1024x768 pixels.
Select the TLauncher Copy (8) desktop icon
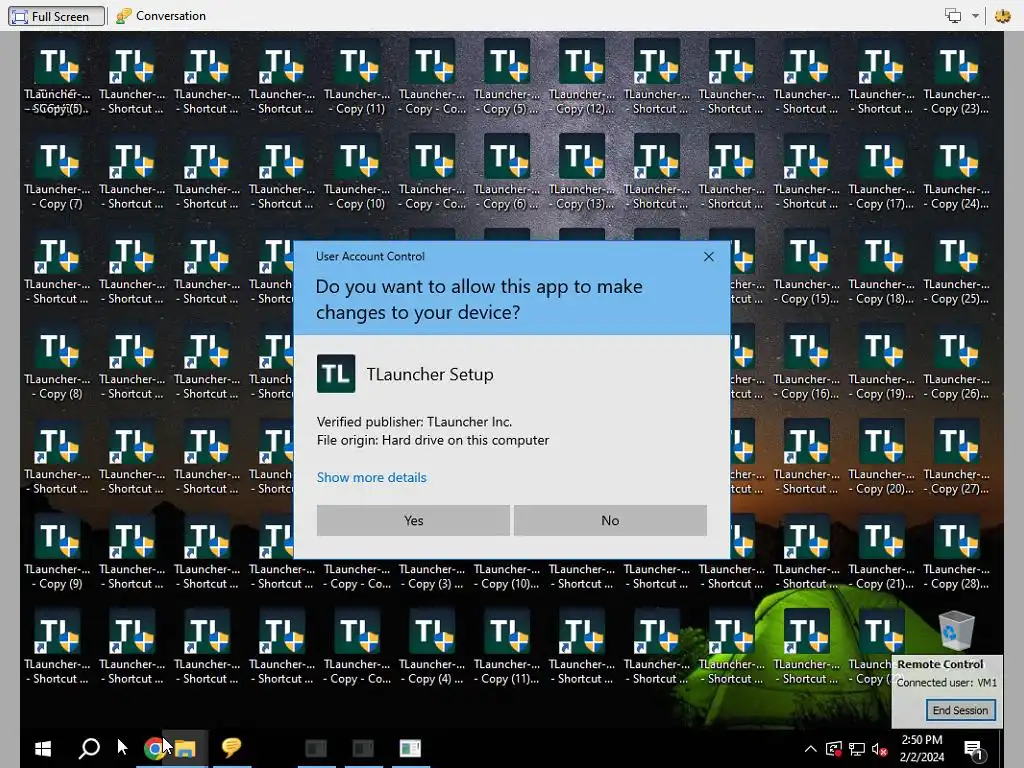coord(57,363)
